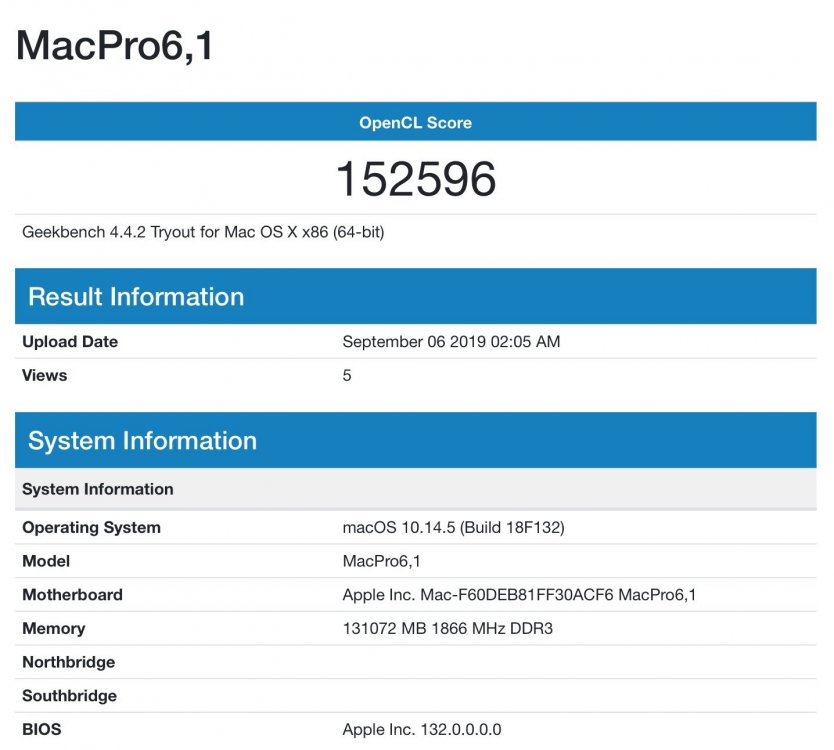Click the Northbridge label

pyautogui.click(x=69, y=662)
